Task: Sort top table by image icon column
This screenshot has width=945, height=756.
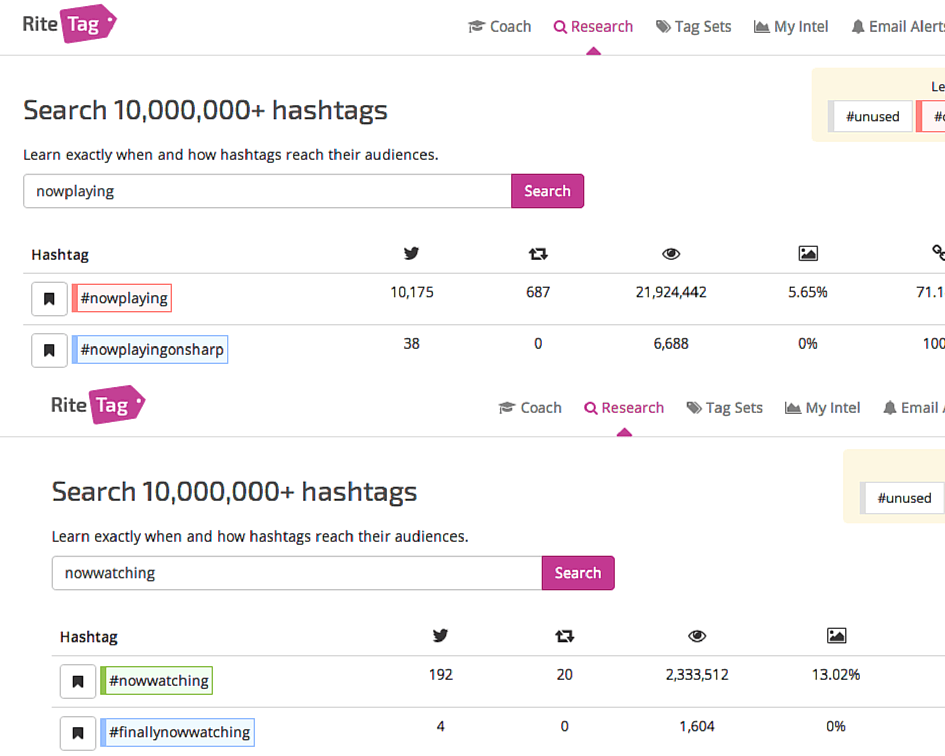Action: [x=808, y=253]
